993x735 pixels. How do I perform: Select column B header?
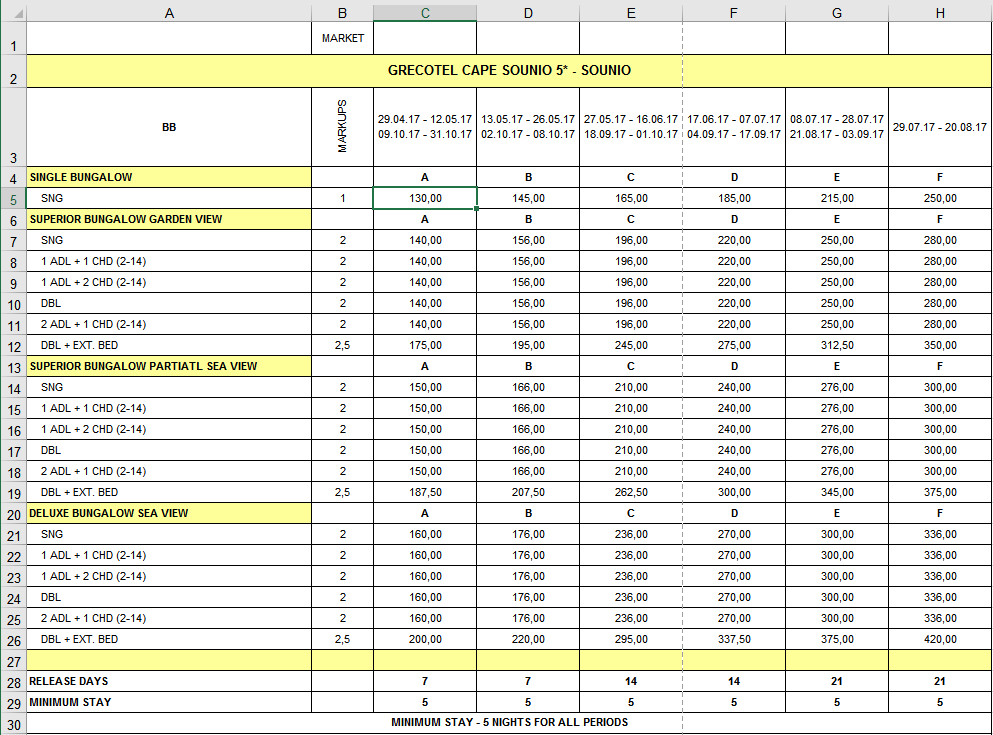(x=343, y=13)
